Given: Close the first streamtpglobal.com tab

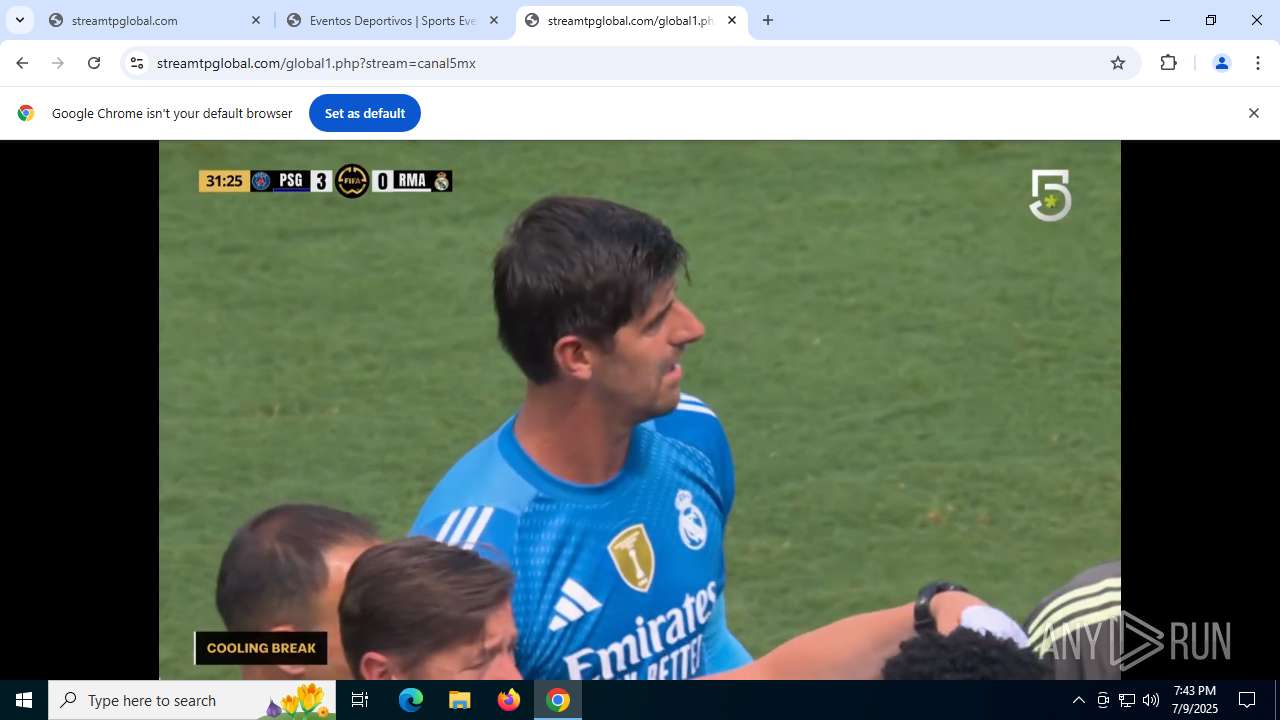Looking at the screenshot, I should pyautogui.click(x=256, y=20).
